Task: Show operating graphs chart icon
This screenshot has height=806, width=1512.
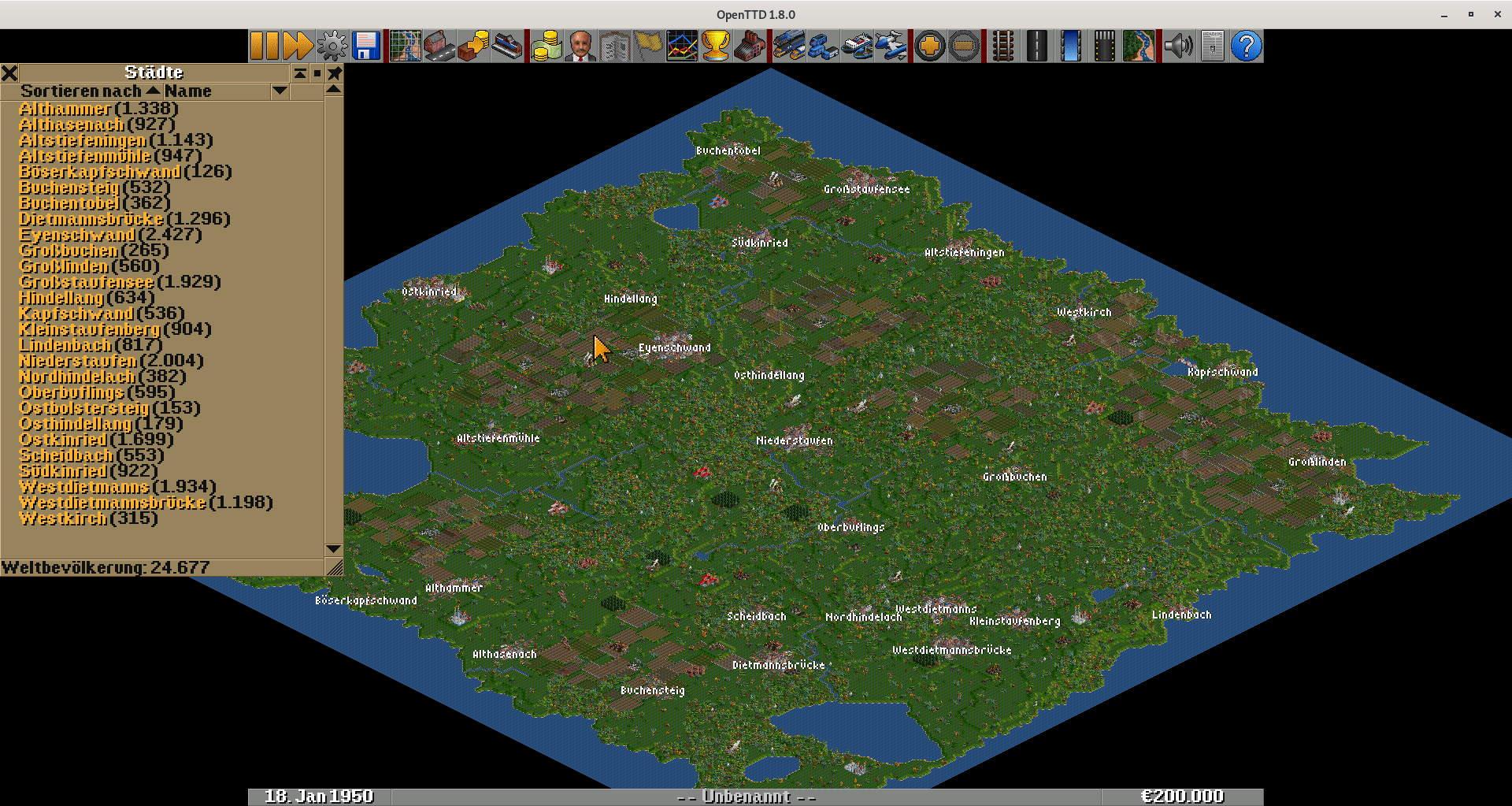Action: coord(682,46)
